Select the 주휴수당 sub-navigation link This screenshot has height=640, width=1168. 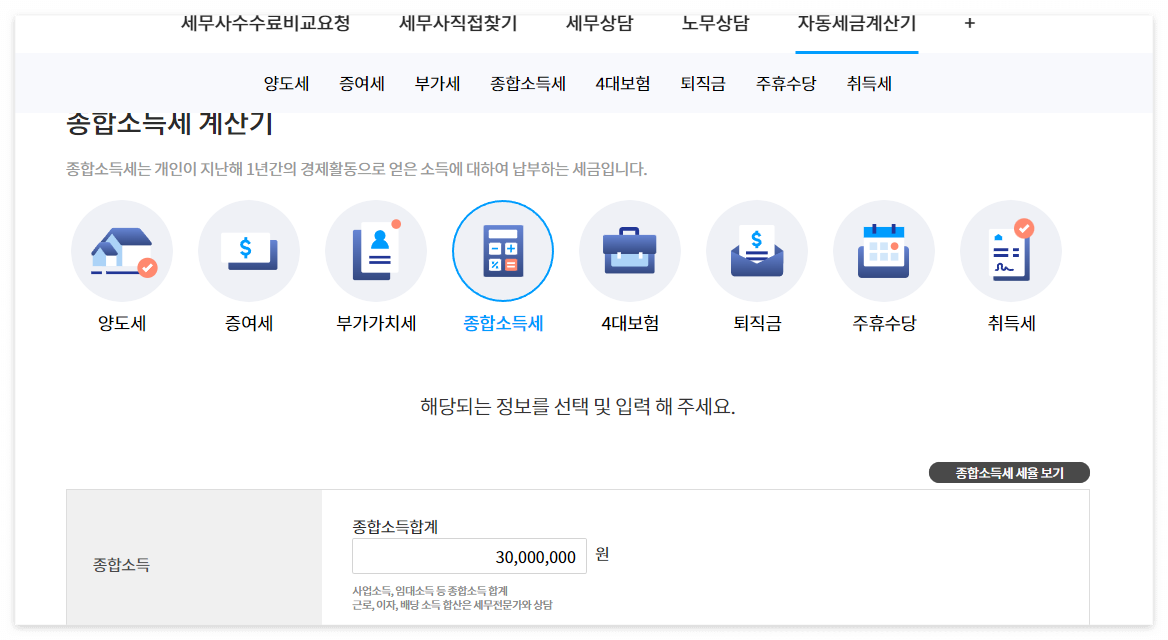[786, 85]
